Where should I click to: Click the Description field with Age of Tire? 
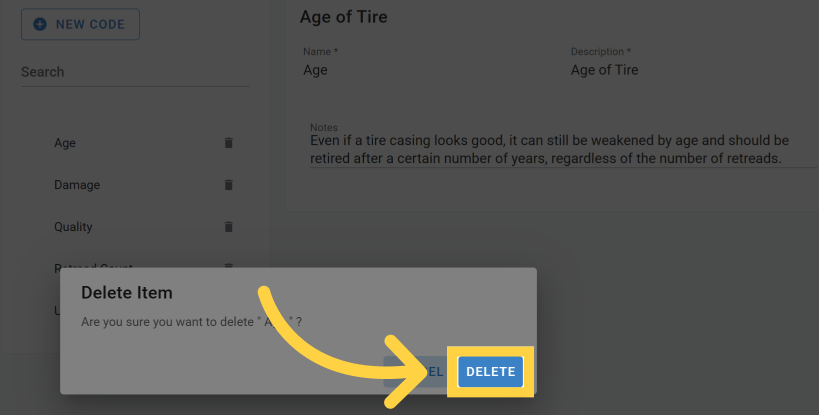click(x=690, y=70)
